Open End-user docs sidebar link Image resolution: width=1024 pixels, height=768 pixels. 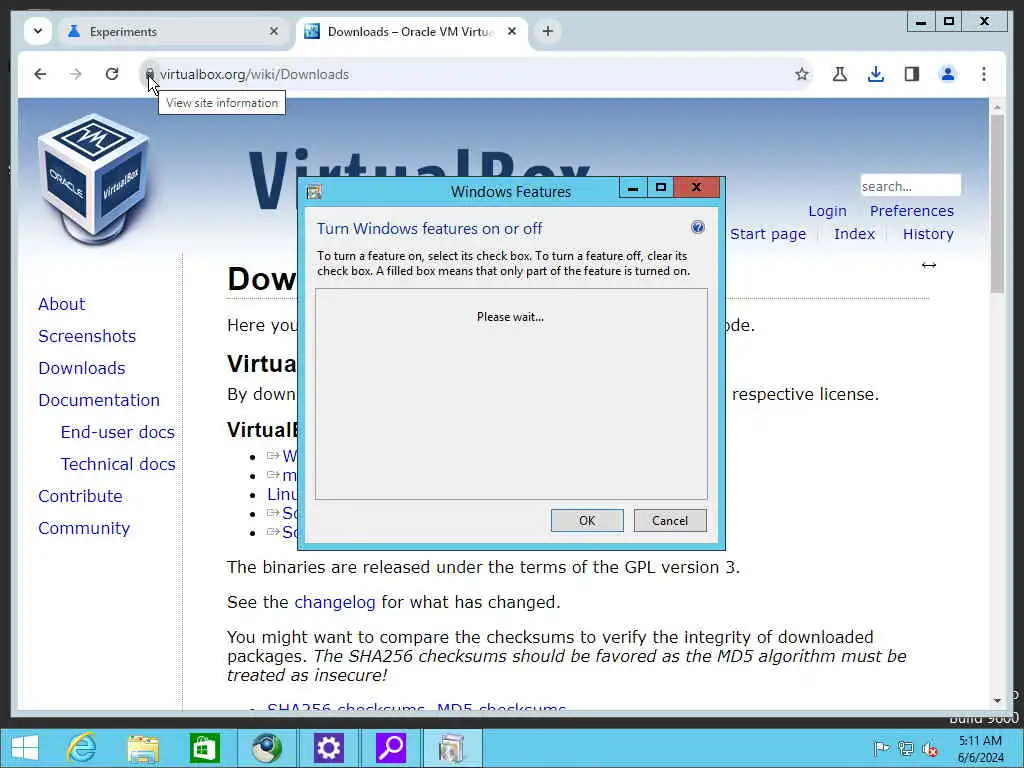118,432
